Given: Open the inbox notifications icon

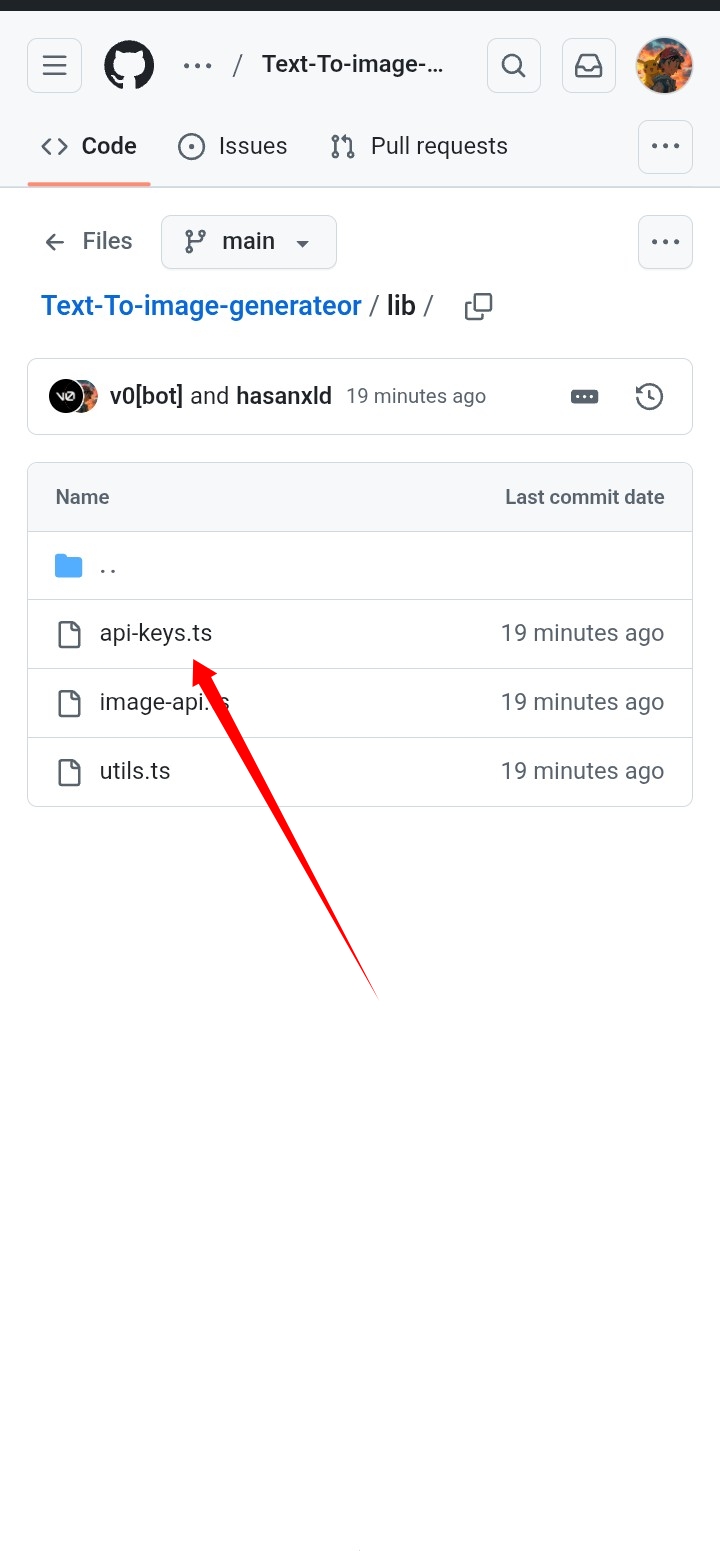Looking at the screenshot, I should pyautogui.click(x=589, y=66).
